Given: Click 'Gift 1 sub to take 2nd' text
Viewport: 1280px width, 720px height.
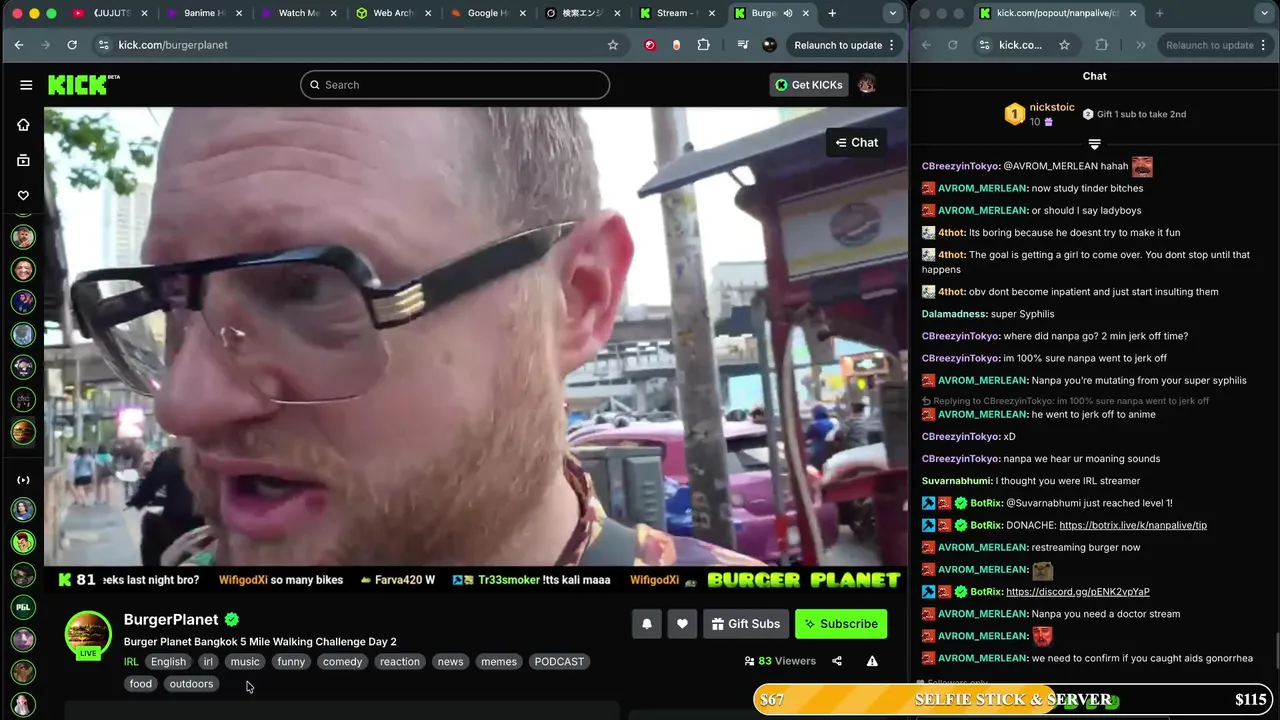Looking at the screenshot, I should [1141, 114].
